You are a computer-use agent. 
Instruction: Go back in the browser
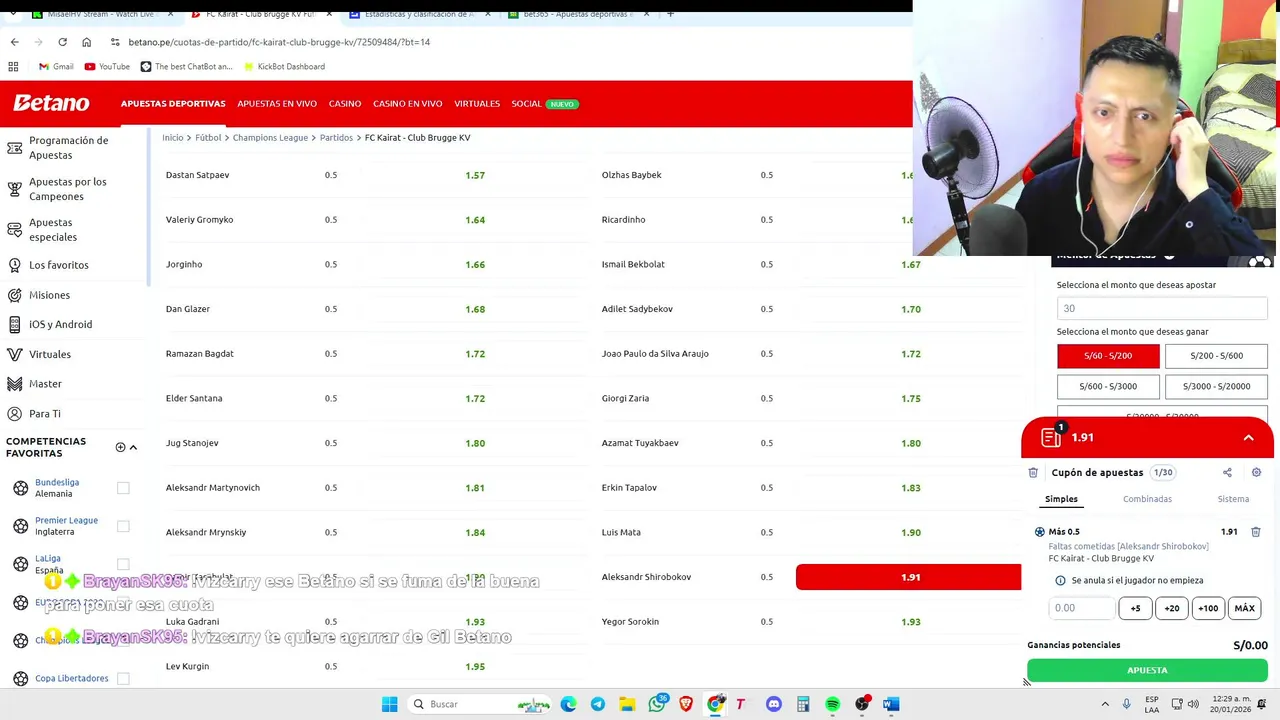pos(14,42)
